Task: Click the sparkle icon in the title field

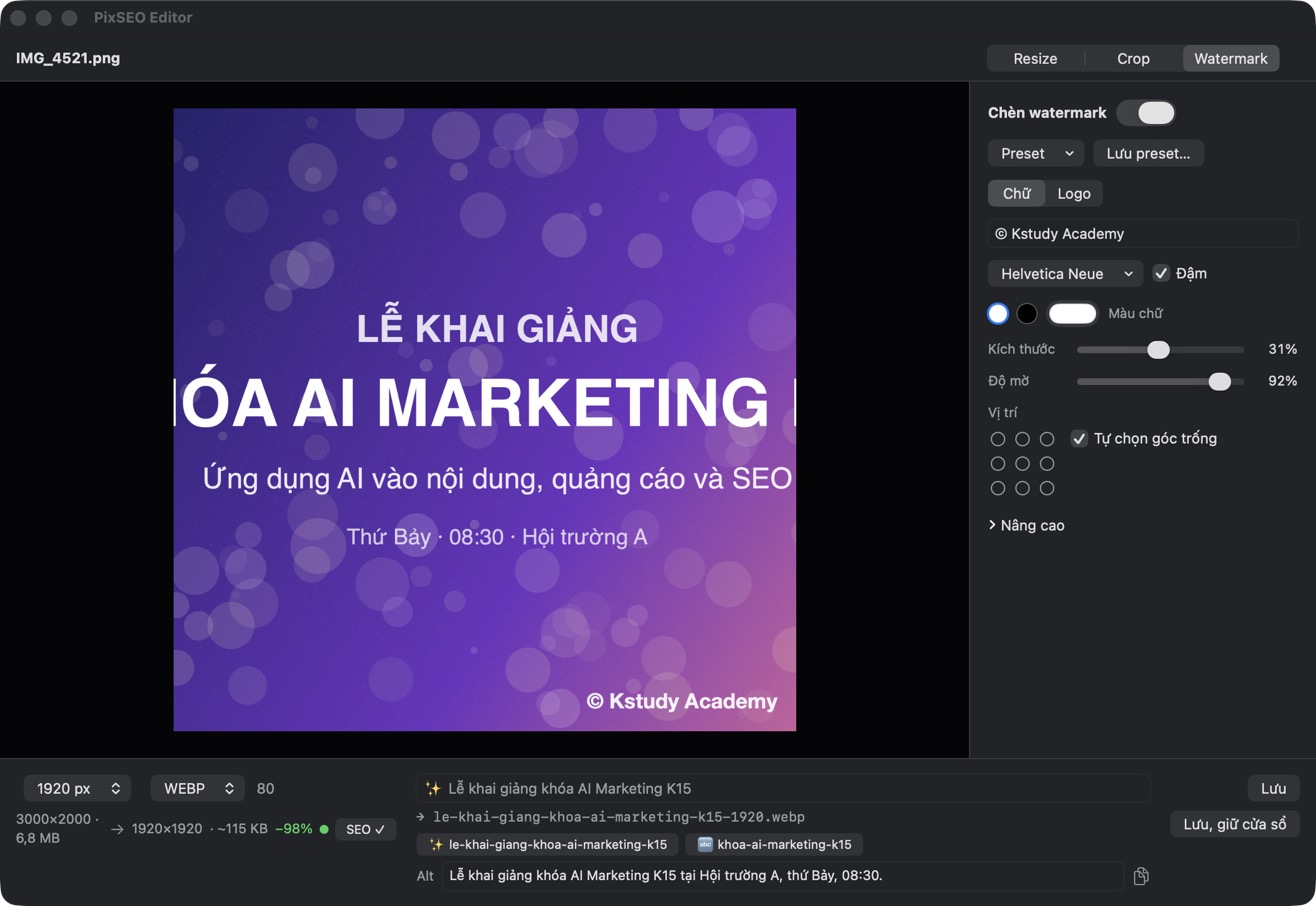Action: (433, 788)
